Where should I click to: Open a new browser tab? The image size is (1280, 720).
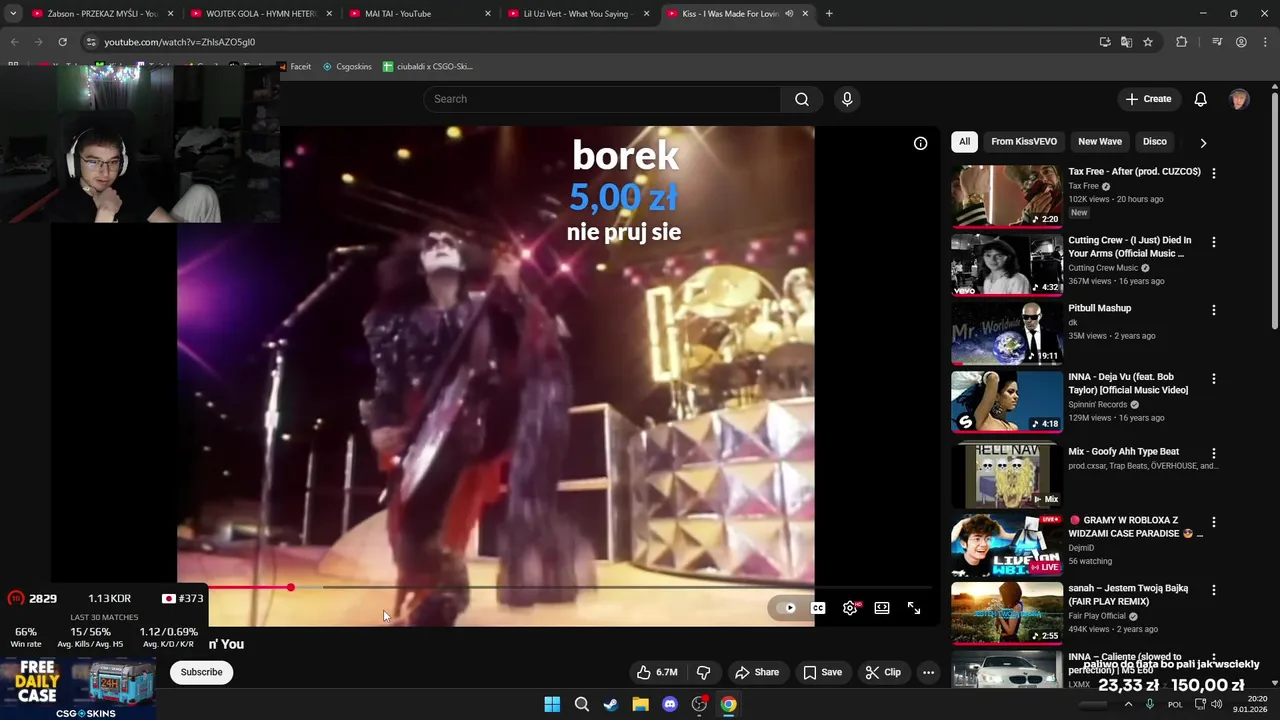coord(829,14)
